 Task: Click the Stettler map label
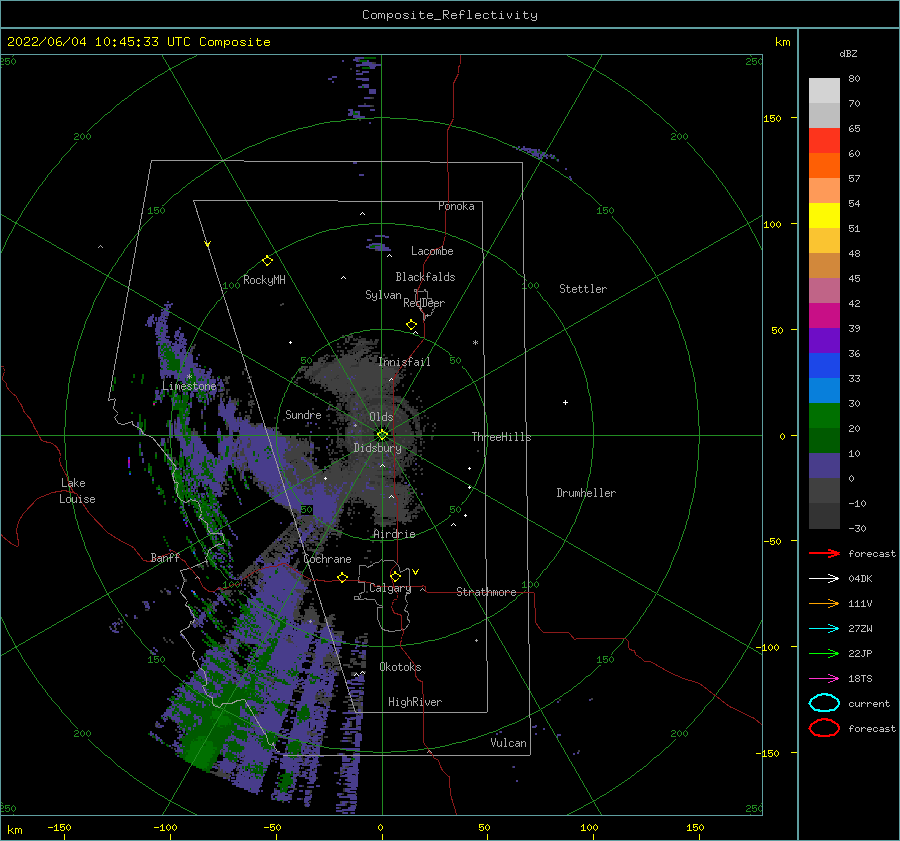coord(583,289)
